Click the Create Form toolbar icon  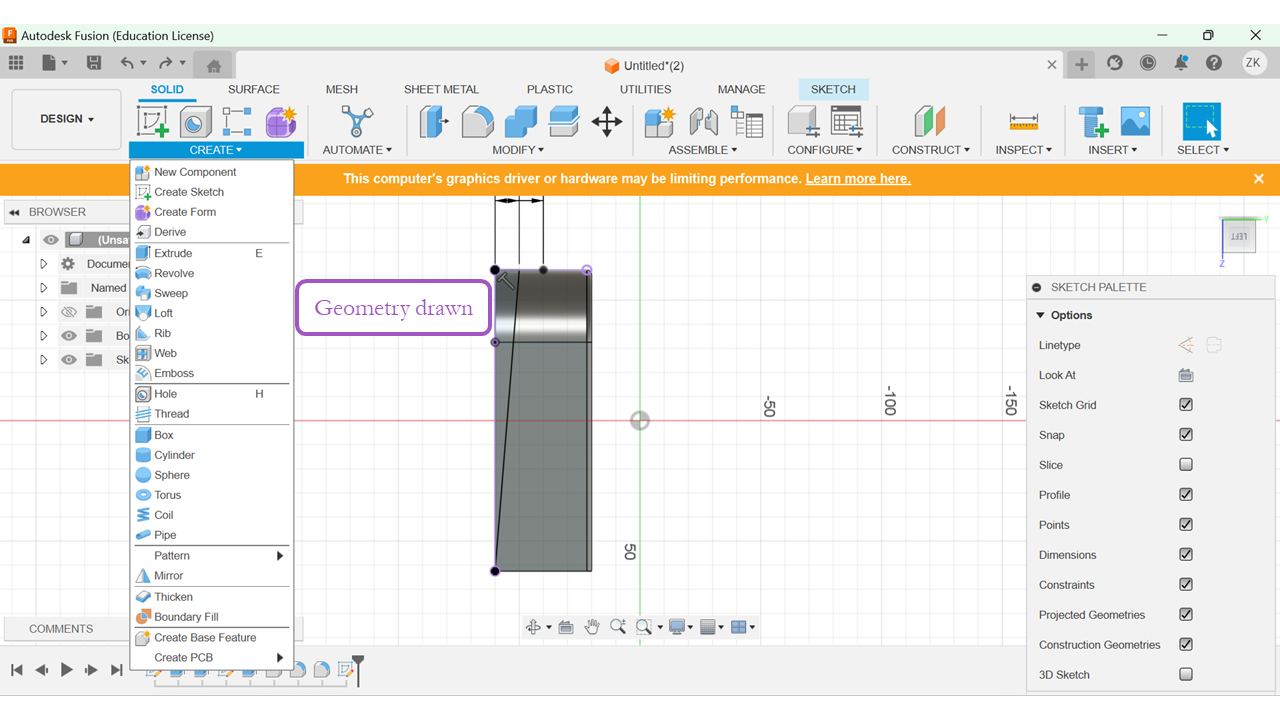coord(281,122)
